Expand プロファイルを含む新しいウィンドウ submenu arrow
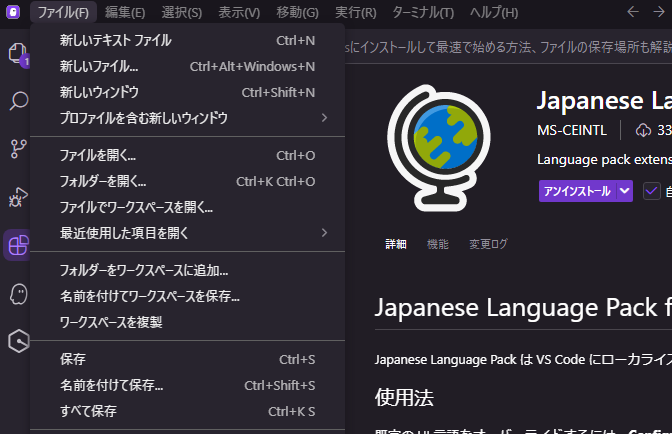 [324, 118]
